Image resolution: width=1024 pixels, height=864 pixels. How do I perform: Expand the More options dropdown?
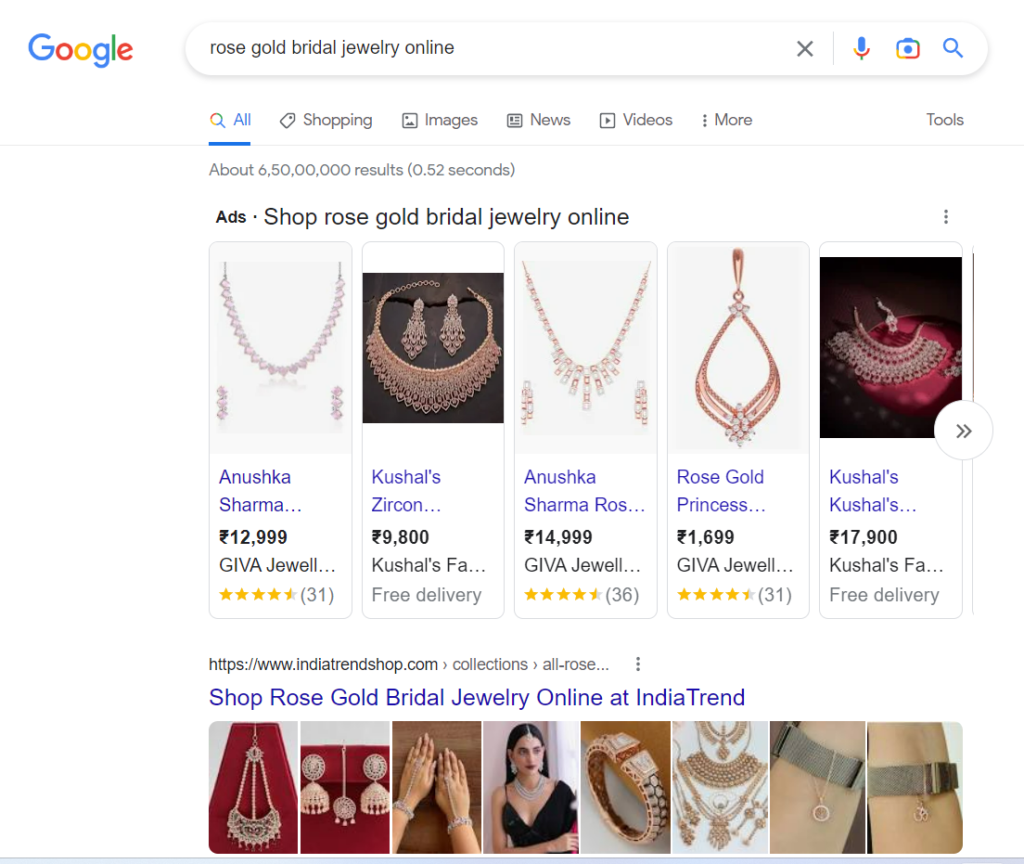[x=725, y=119]
